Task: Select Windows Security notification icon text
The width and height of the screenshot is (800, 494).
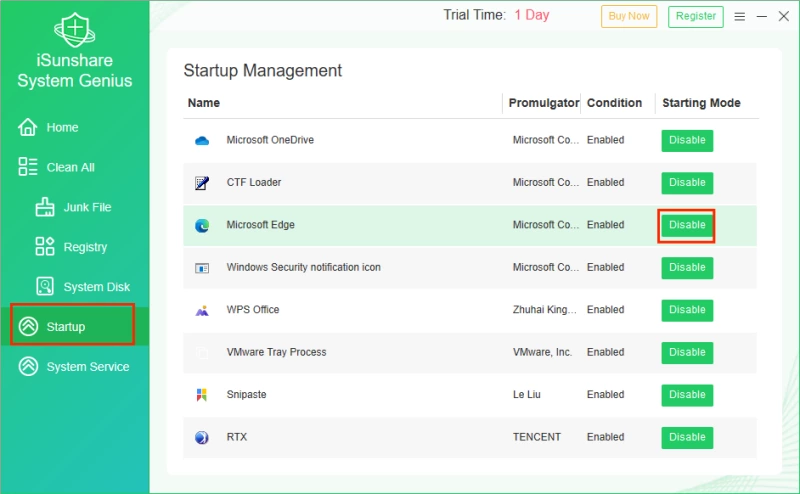Action: 304,267
